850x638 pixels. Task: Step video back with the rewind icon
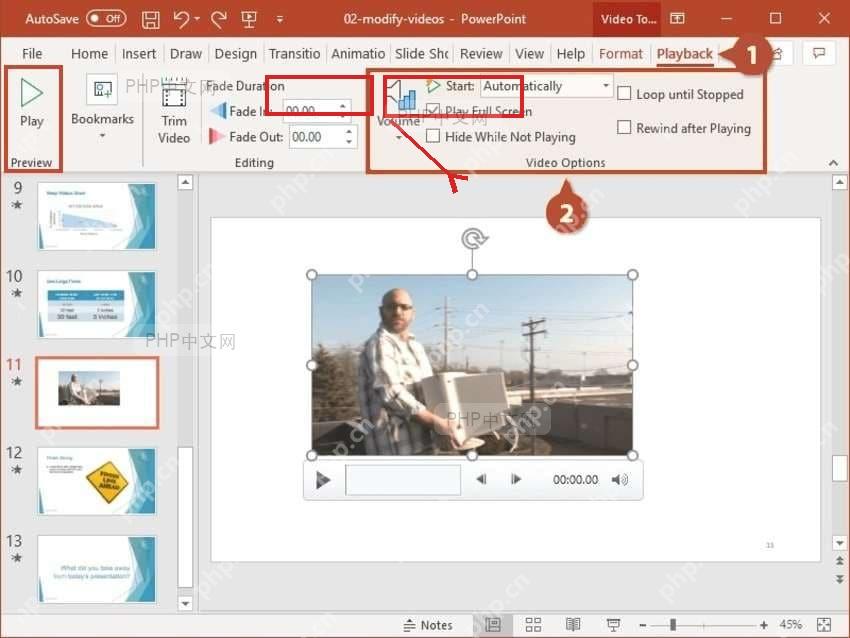click(481, 479)
